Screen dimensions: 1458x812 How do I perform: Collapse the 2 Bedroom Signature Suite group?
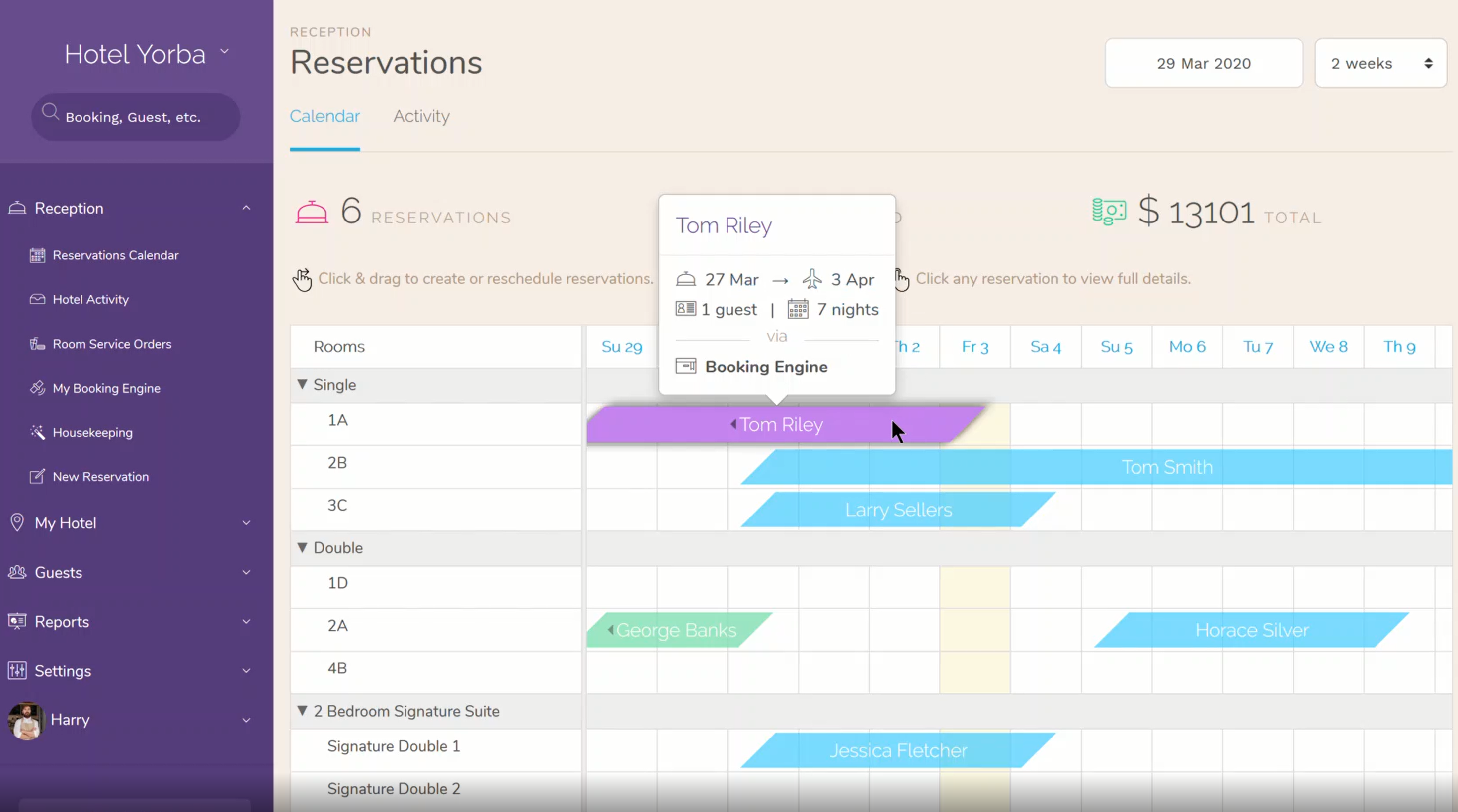302,710
